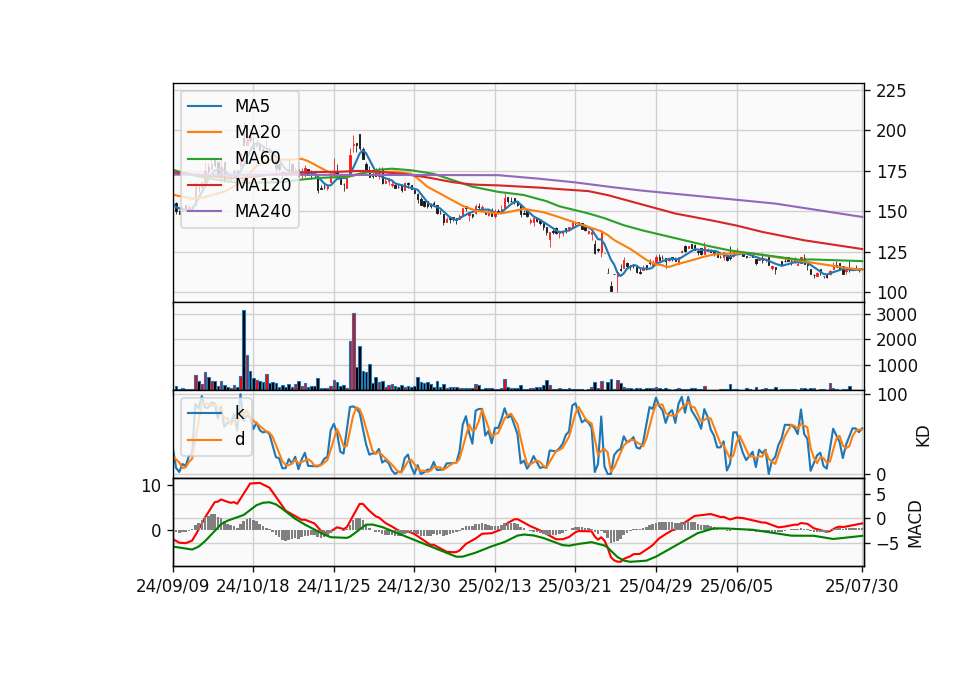
Task: Click the 225 price axis label
Action: (x=891, y=91)
